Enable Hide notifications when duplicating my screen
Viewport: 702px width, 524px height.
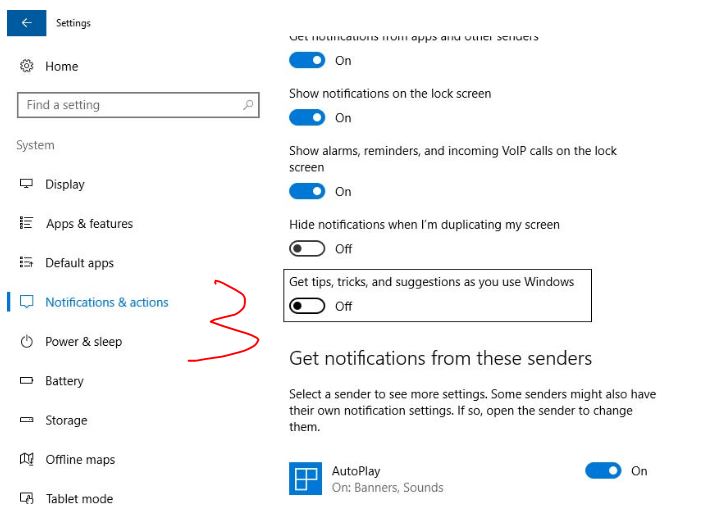tap(307, 249)
